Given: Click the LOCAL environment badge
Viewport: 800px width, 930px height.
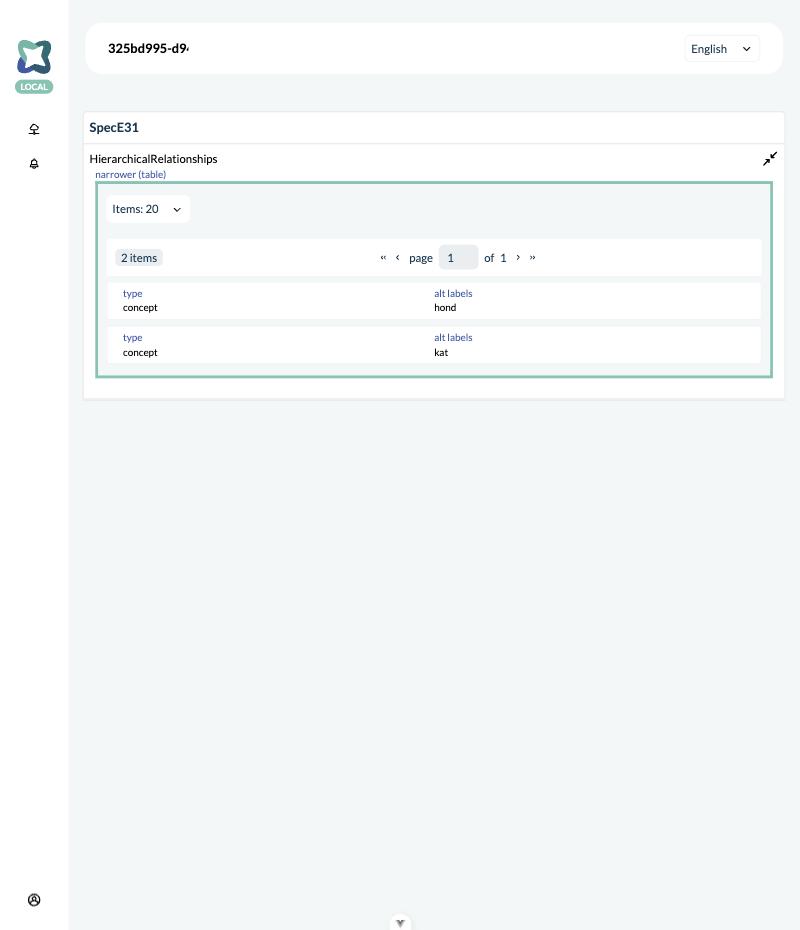Looking at the screenshot, I should click(x=34, y=87).
